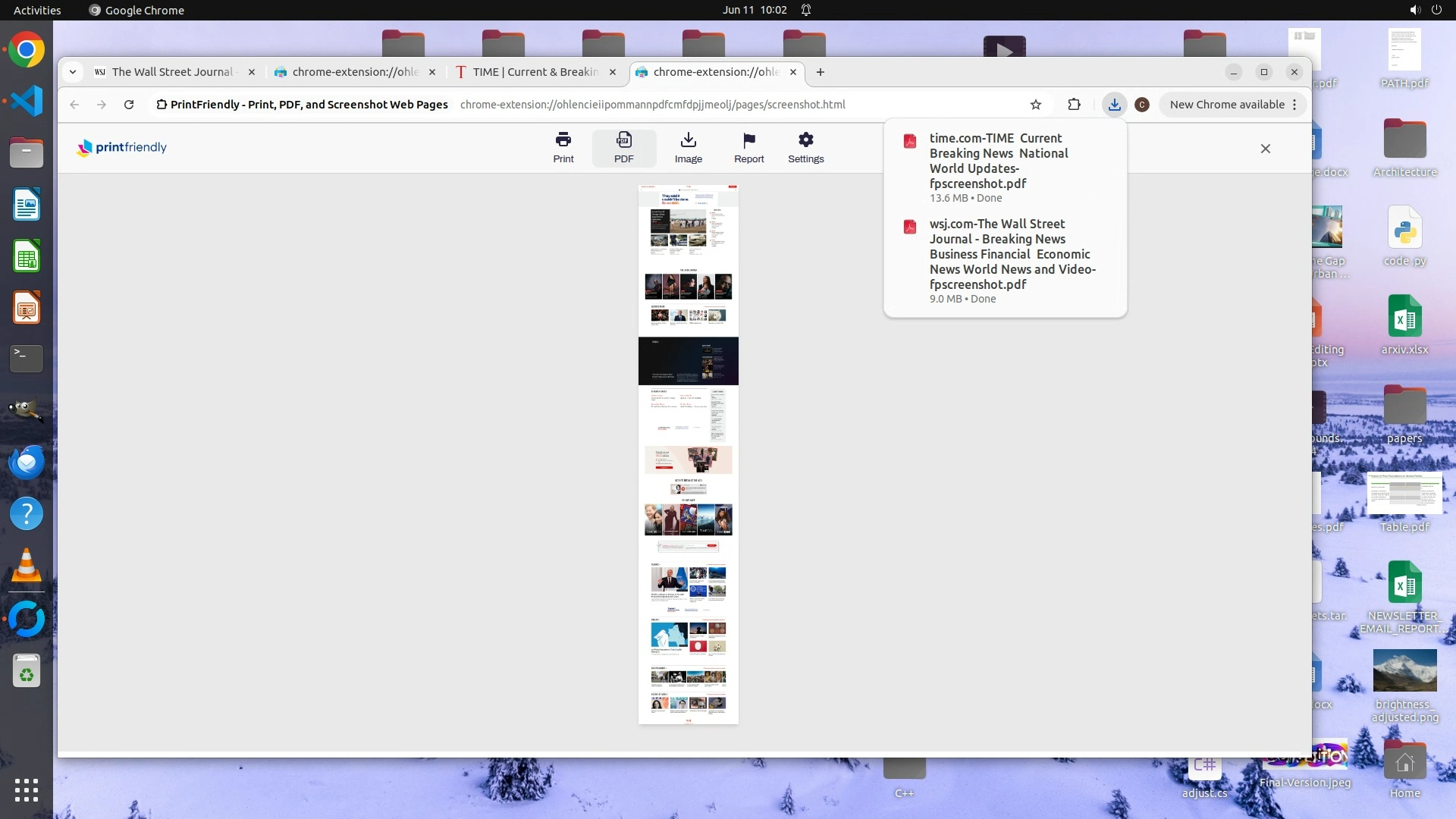This screenshot has height=819, width=1456.
Task: Download the screenshot as Image
Action: pyautogui.click(x=688, y=147)
